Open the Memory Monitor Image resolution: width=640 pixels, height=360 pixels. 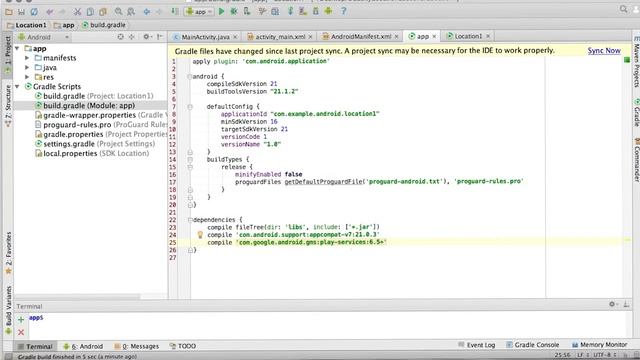[x=599, y=345]
